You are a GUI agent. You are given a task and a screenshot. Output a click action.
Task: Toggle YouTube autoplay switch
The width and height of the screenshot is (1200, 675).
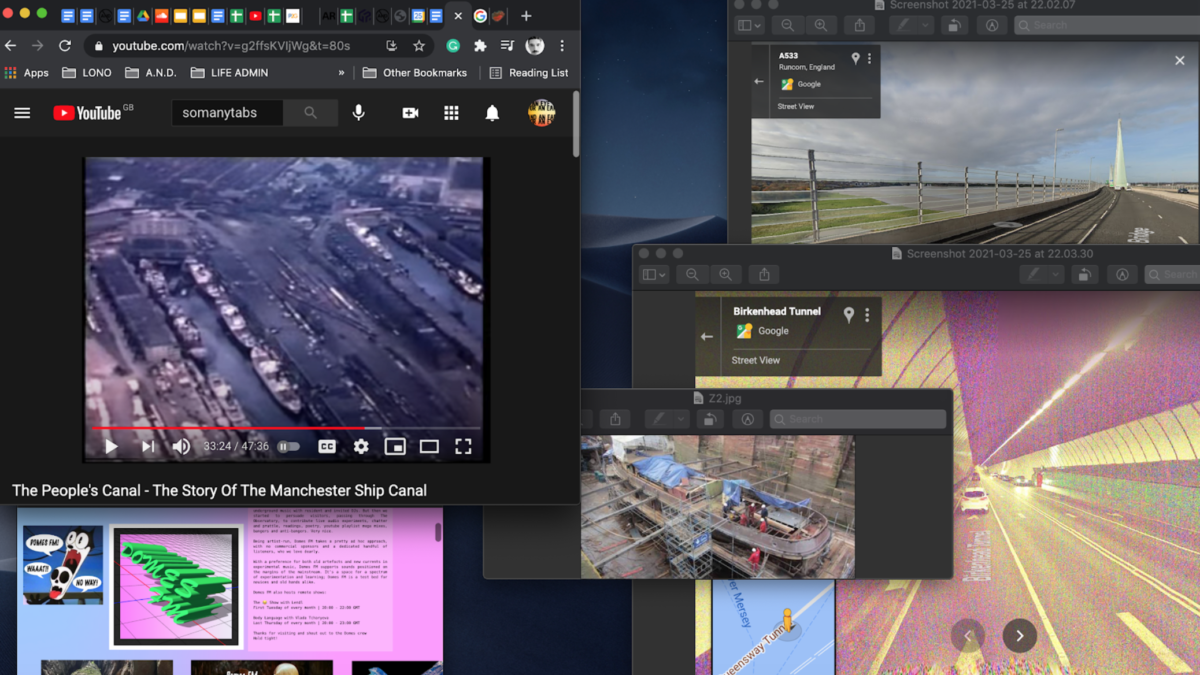(288, 447)
